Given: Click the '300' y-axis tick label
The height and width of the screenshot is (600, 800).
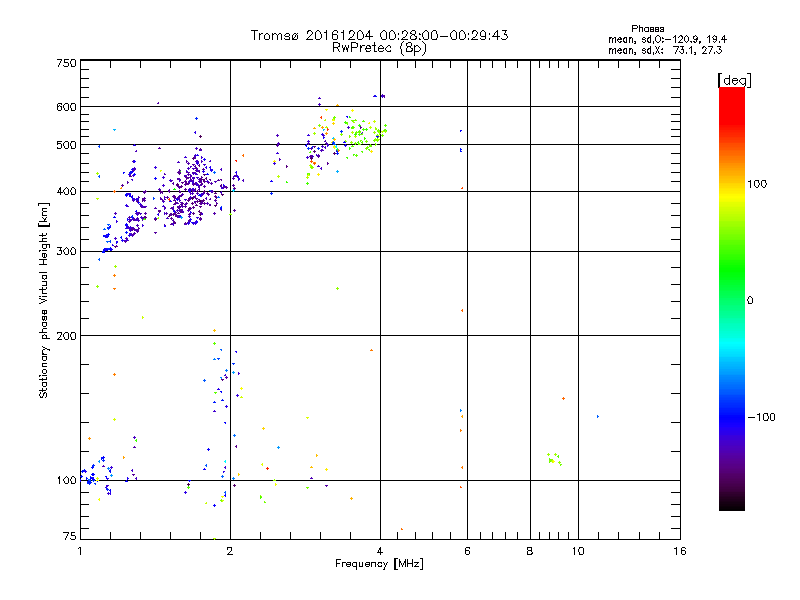Looking at the screenshot, I should pyautogui.click(x=66, y=252).
